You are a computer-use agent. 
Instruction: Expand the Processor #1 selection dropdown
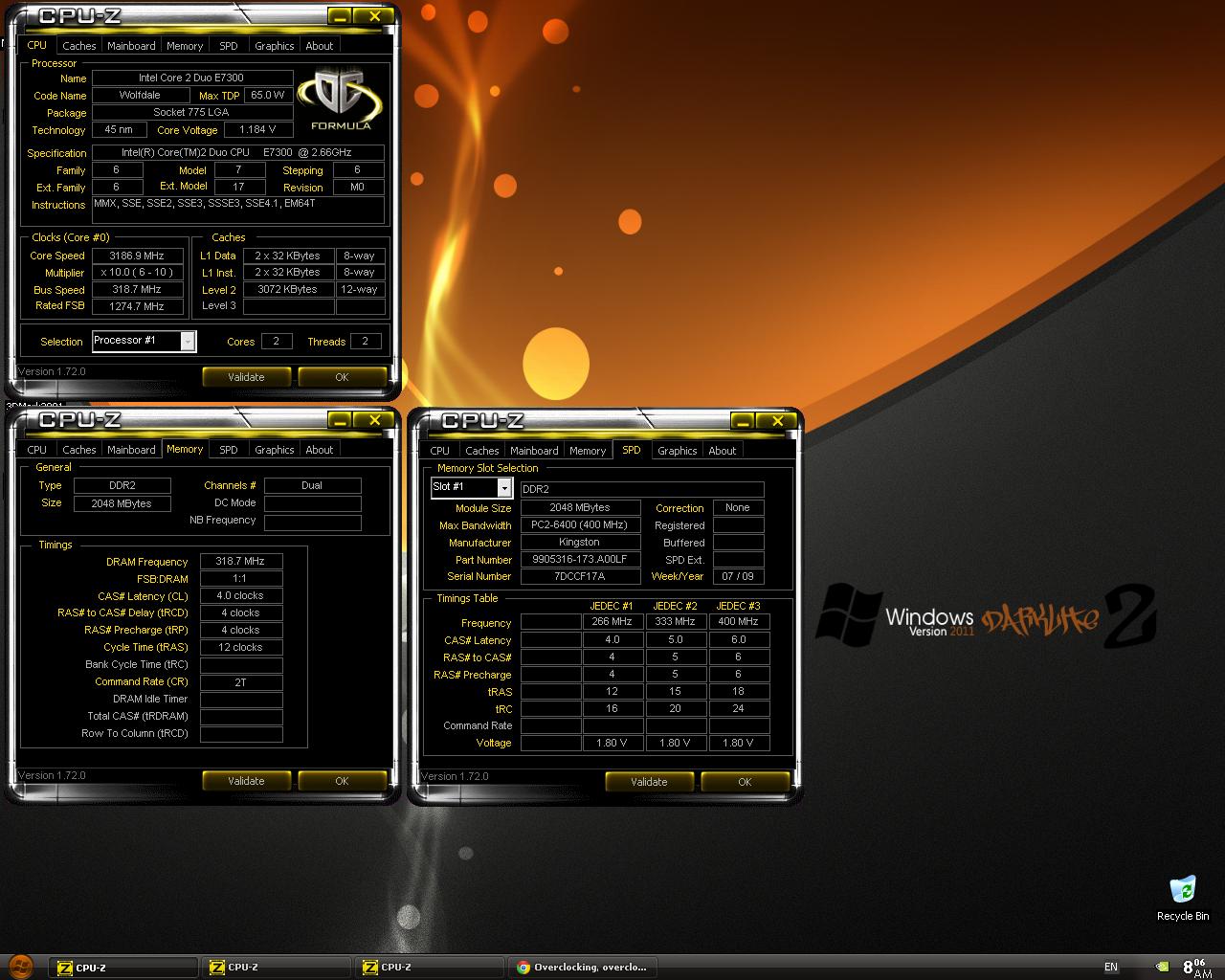[x=188, y=341]
